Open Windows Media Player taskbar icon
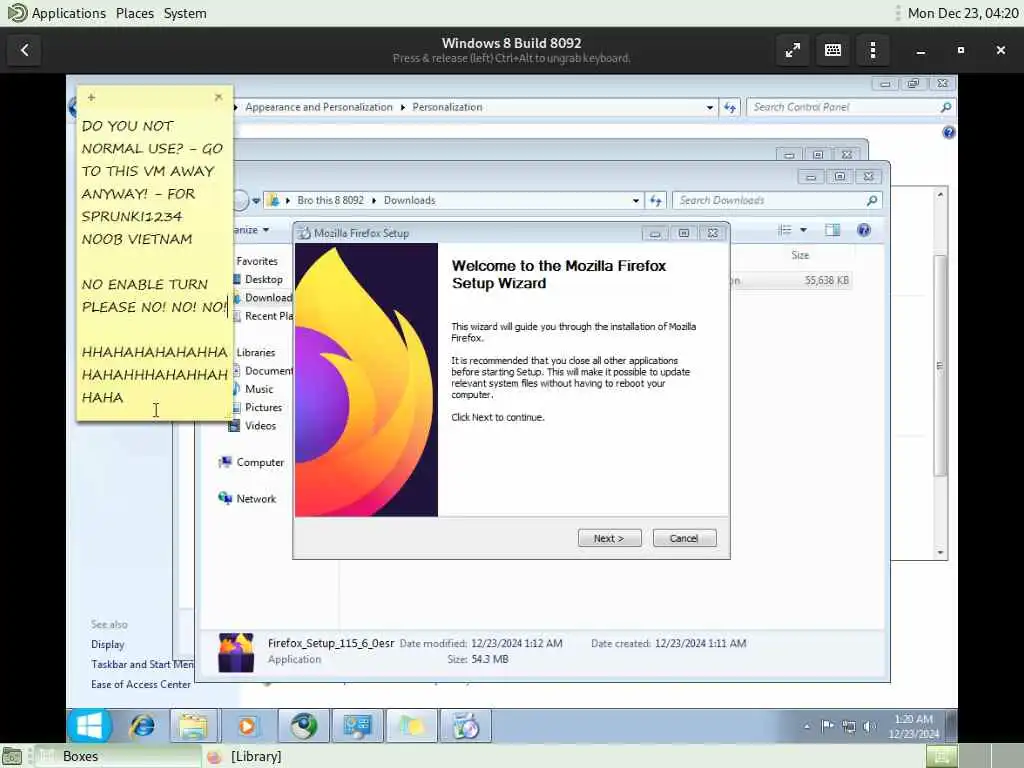 247,726
